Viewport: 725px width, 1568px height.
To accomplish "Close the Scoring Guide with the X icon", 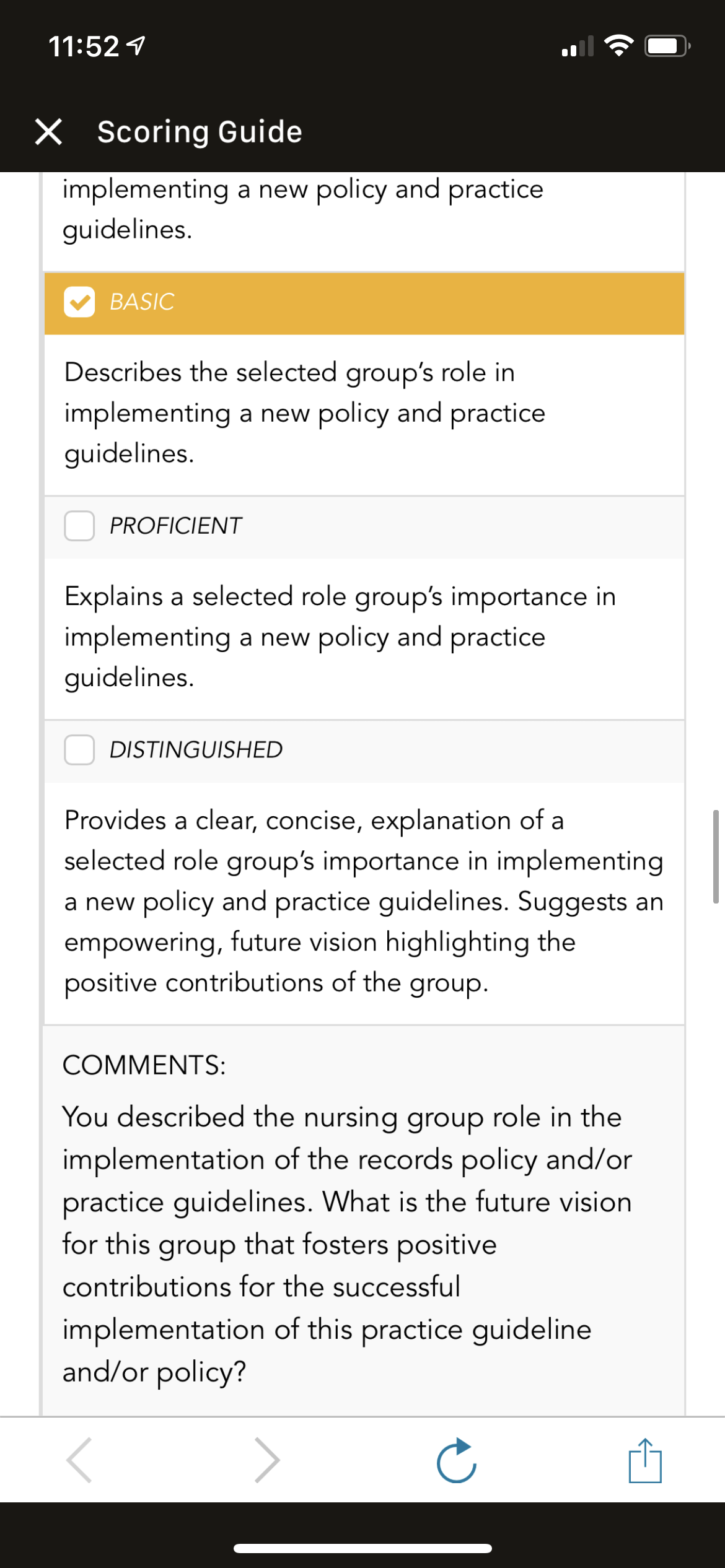I will 48,132.
